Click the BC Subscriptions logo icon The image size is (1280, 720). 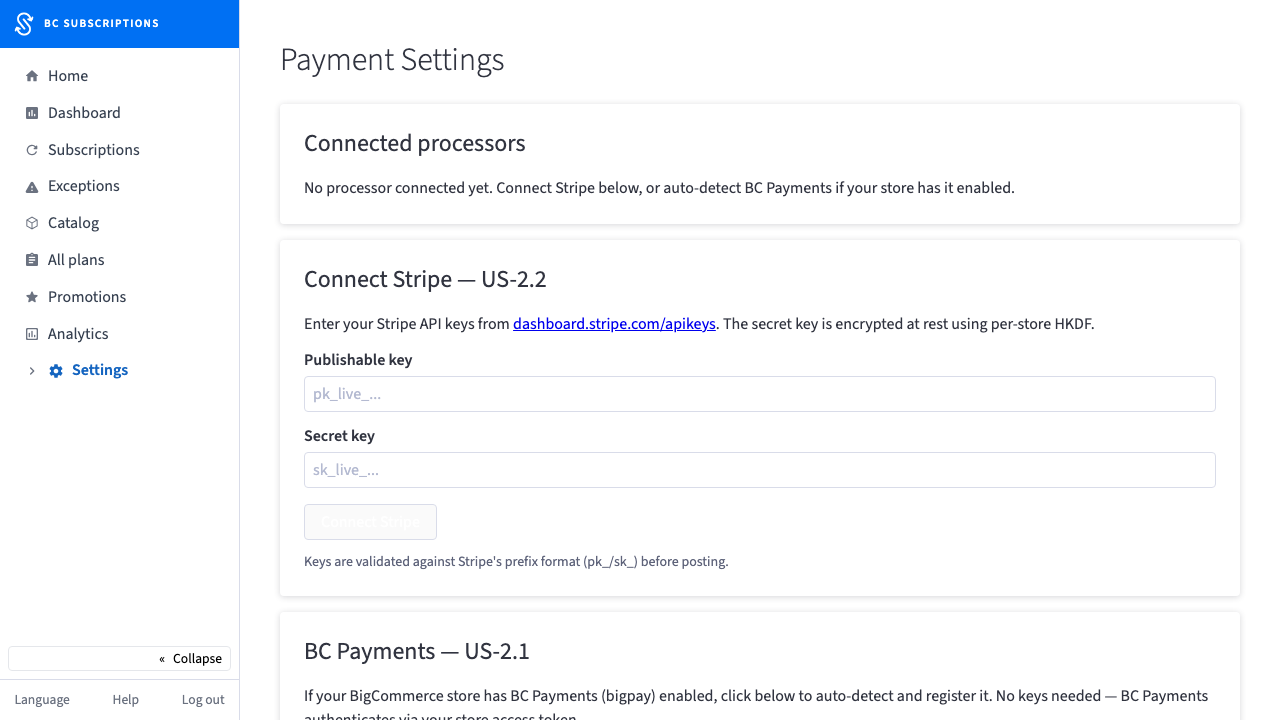[x=24, y=24]
